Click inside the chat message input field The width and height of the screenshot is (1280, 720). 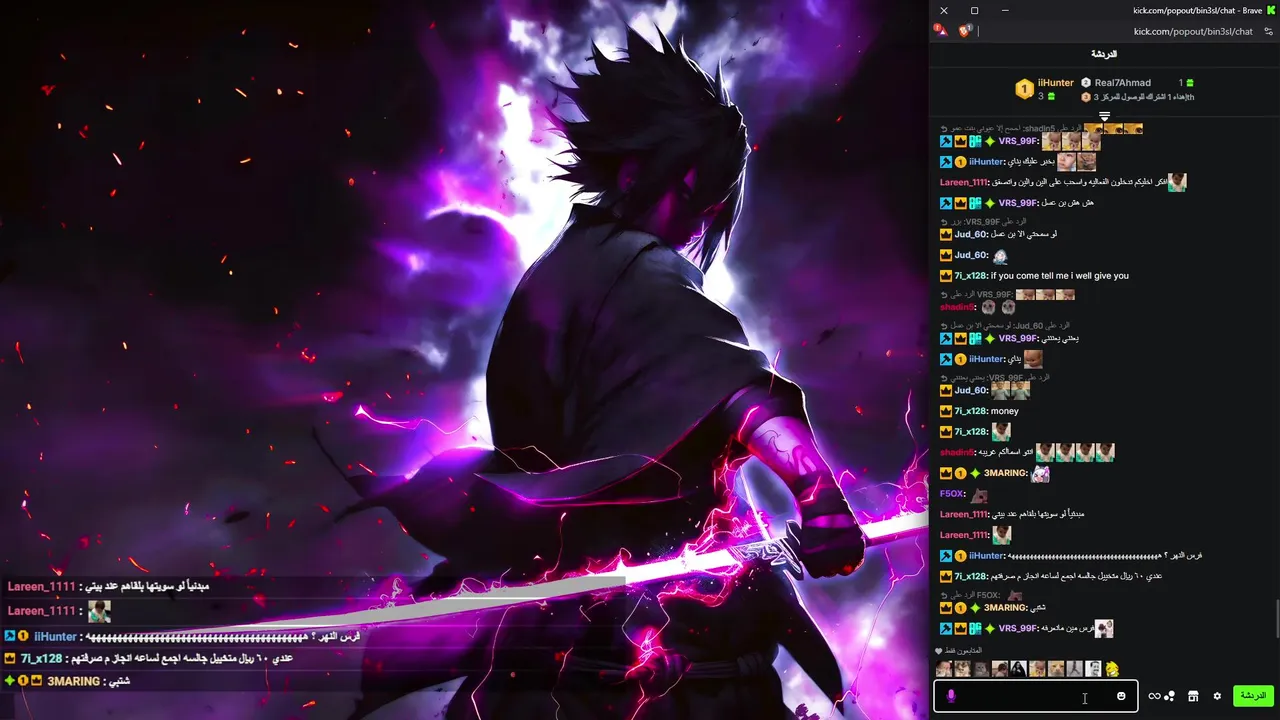pos(1035,696)
